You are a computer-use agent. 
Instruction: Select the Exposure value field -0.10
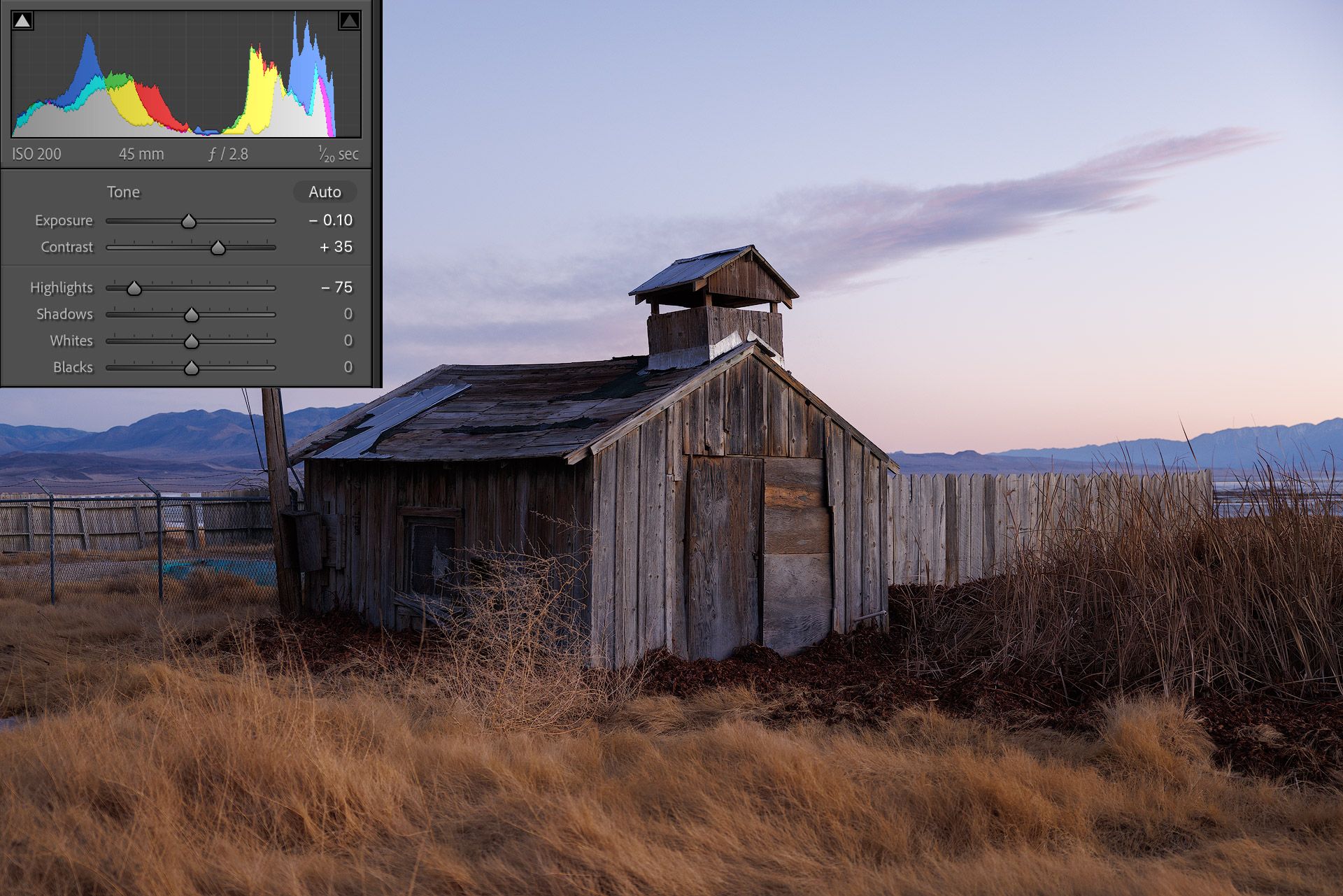[331, 220]
